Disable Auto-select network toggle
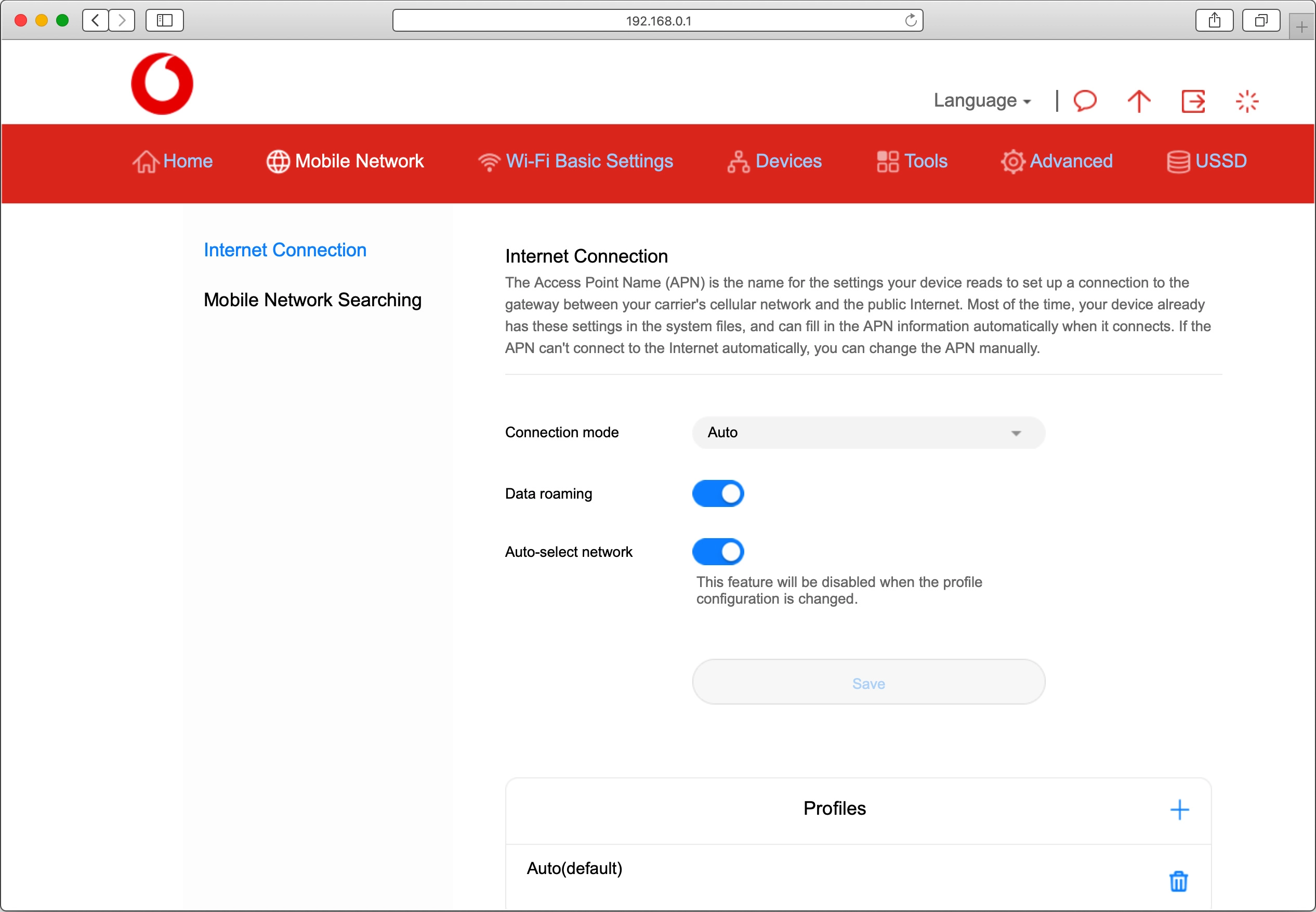Screen dimensions: 1316x912 tap(718, 552)
